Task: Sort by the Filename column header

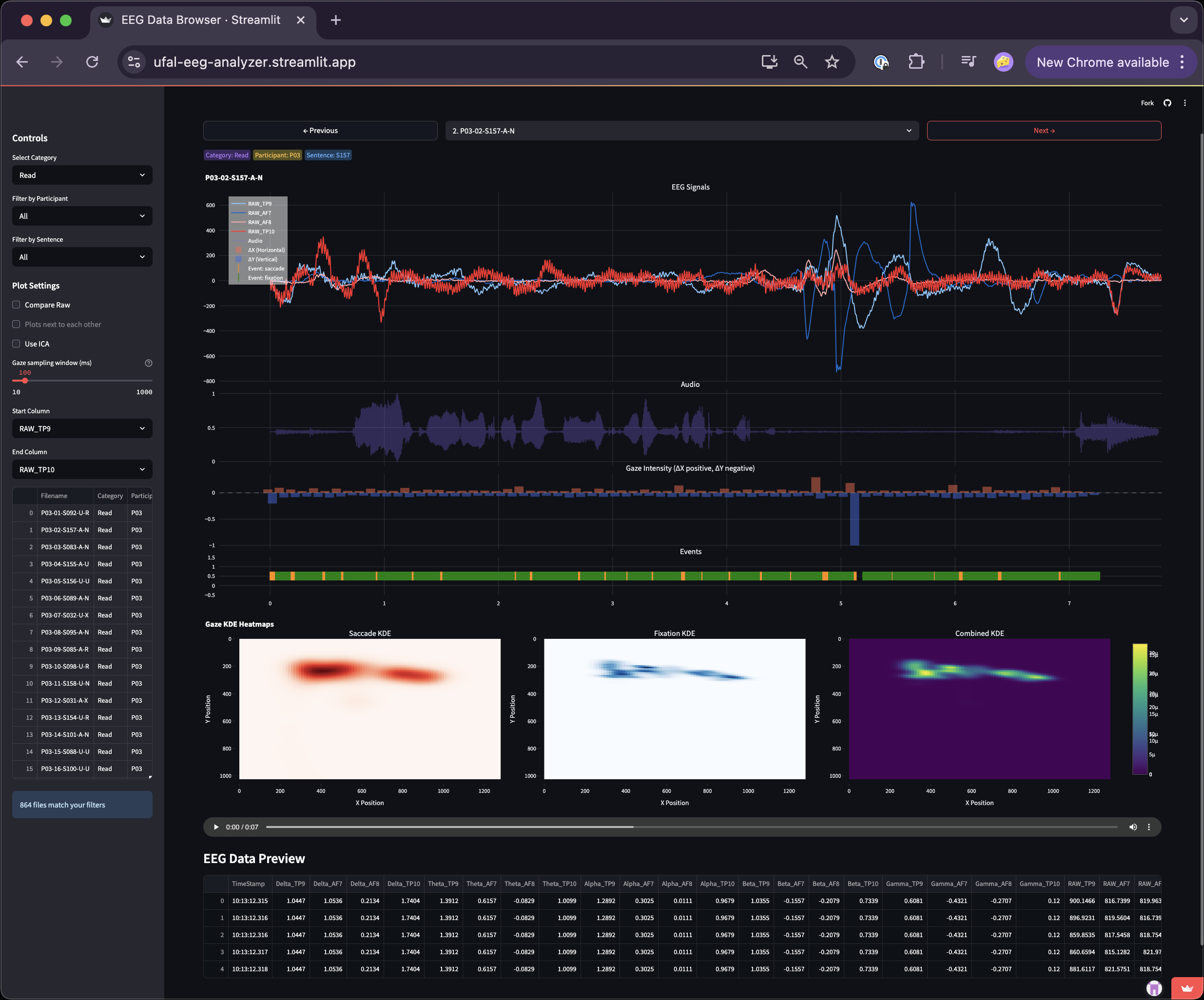Action: 65,496
